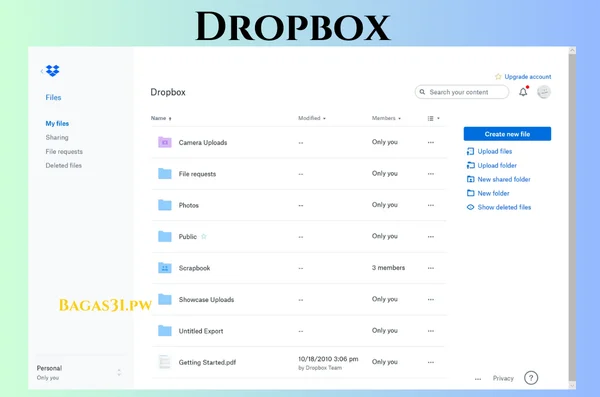Click the Upload files icon
The height and width of the screenshot is (397, 600).
(470, 151)
